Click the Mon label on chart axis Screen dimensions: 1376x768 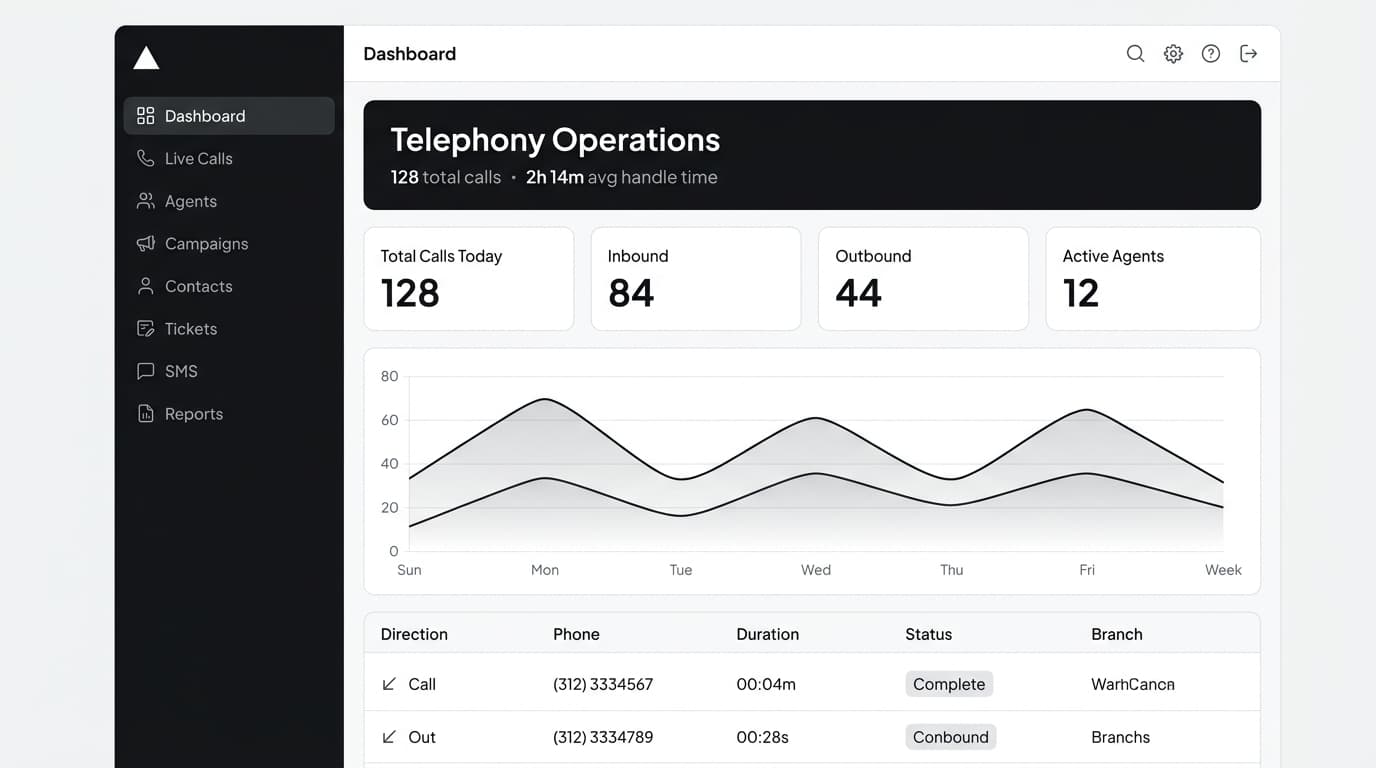545,570
